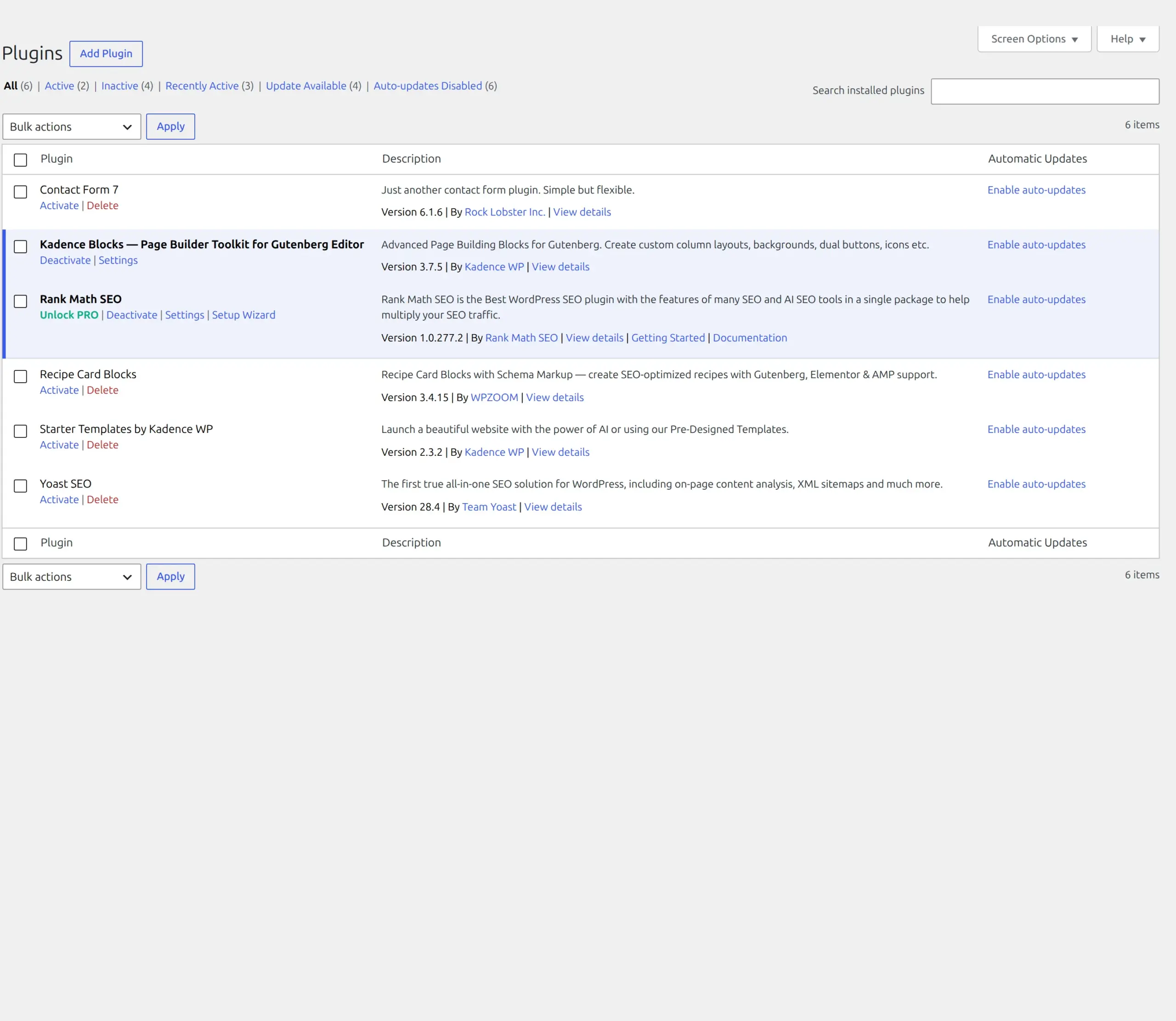Check the Recipe Card Blocks checkbox
This screenshot has width=1176, height=1021.
pyautogui.click(x=21, y=377)
